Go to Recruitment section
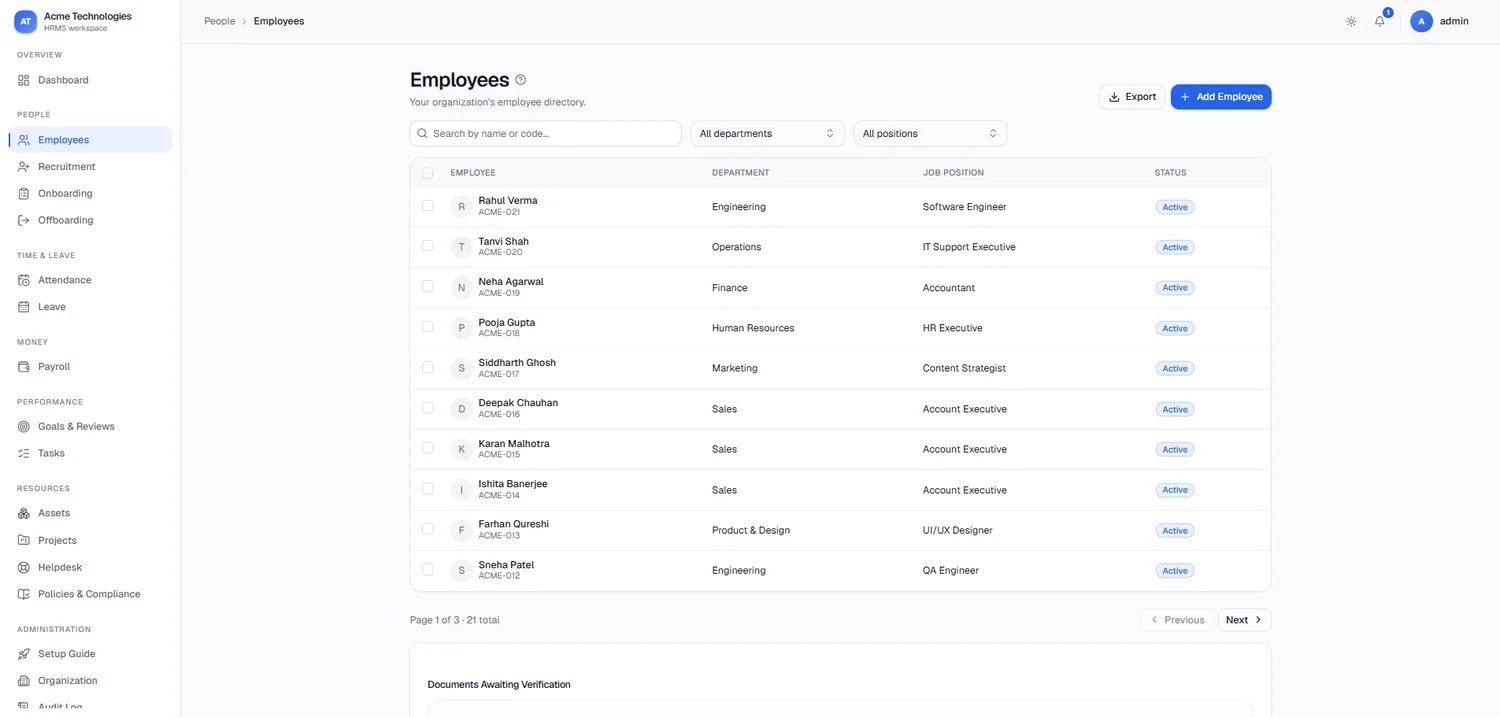Viewport: 1500px width, 717px height. [x=90, y=167]
